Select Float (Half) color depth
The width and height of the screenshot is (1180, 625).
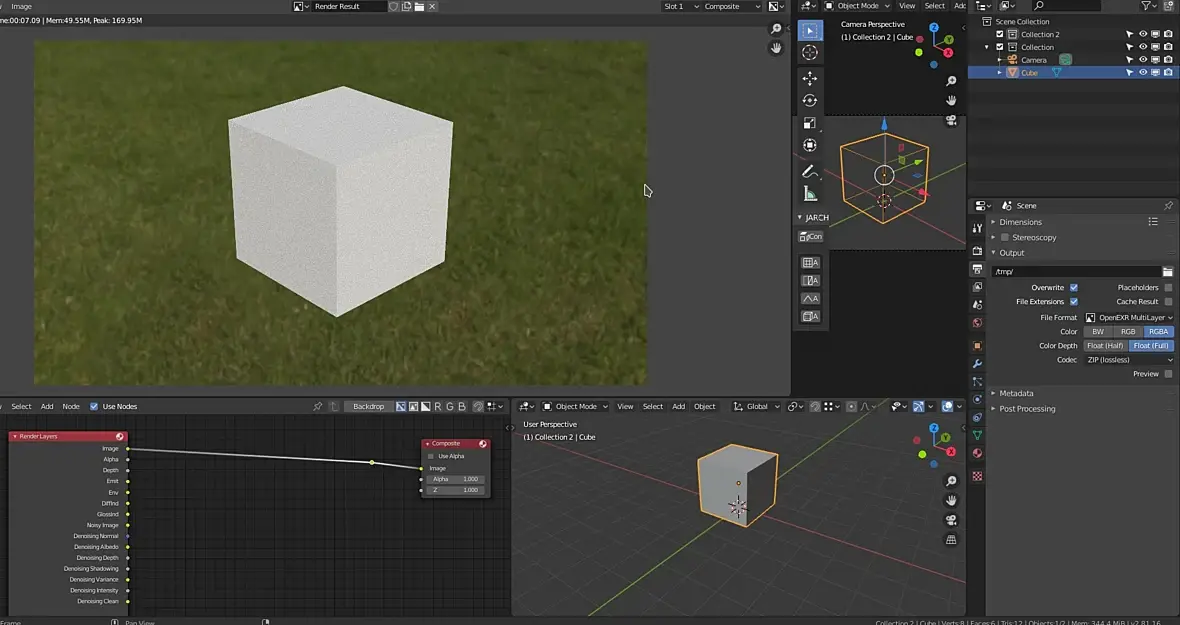click(1106, 345)
